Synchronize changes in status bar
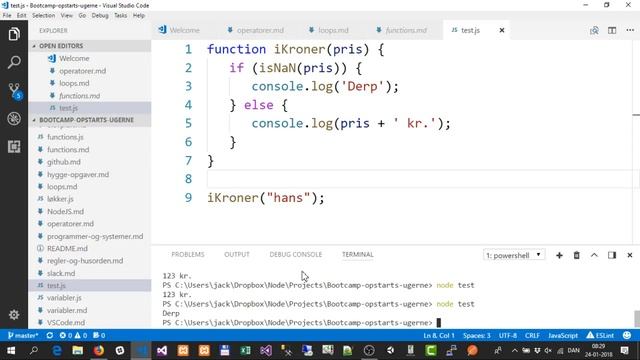Viewport: 640px width, 360px height. pos(49,336)
